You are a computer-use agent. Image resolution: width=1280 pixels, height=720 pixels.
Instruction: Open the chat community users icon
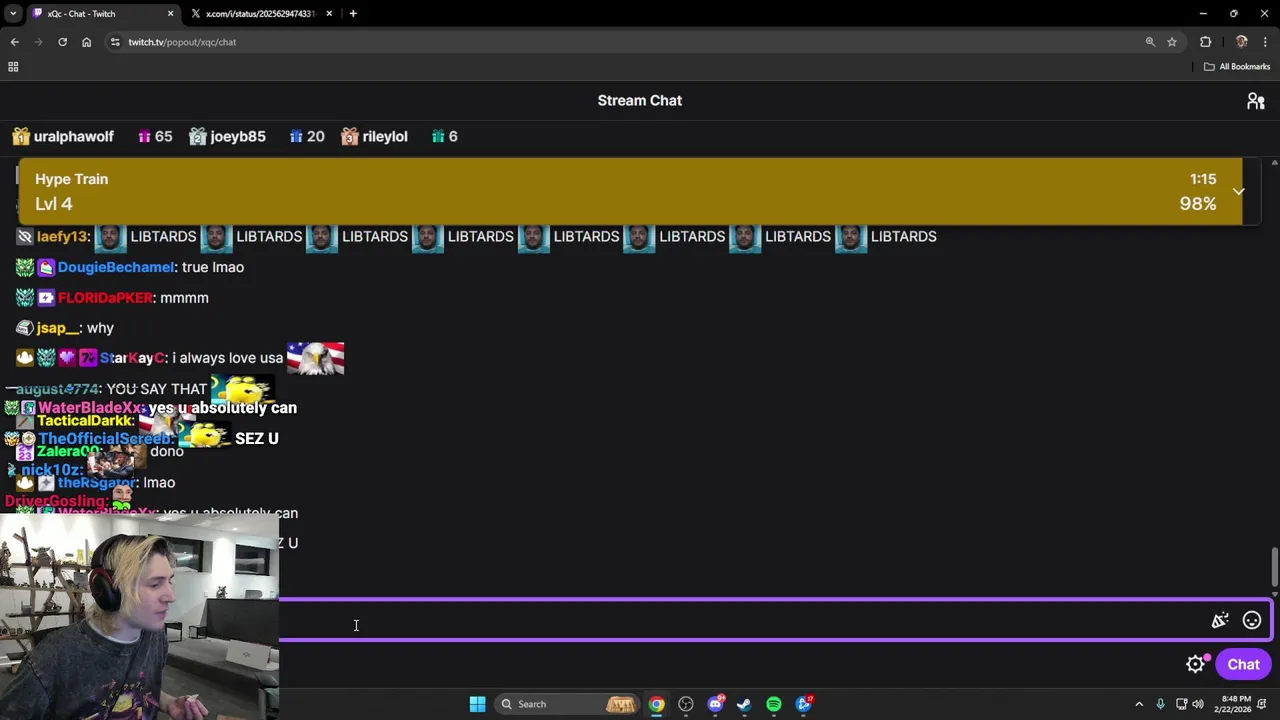(1256, 101)
